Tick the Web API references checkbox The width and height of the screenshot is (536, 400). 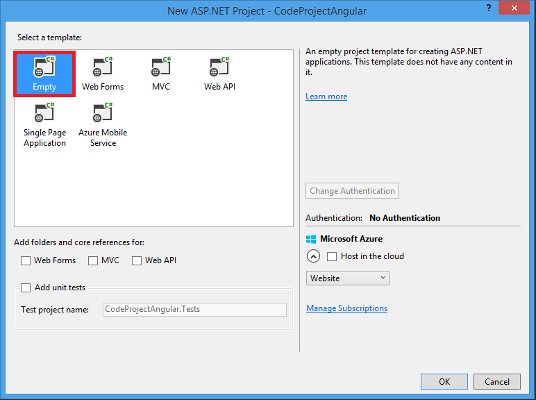click(137, 261)
